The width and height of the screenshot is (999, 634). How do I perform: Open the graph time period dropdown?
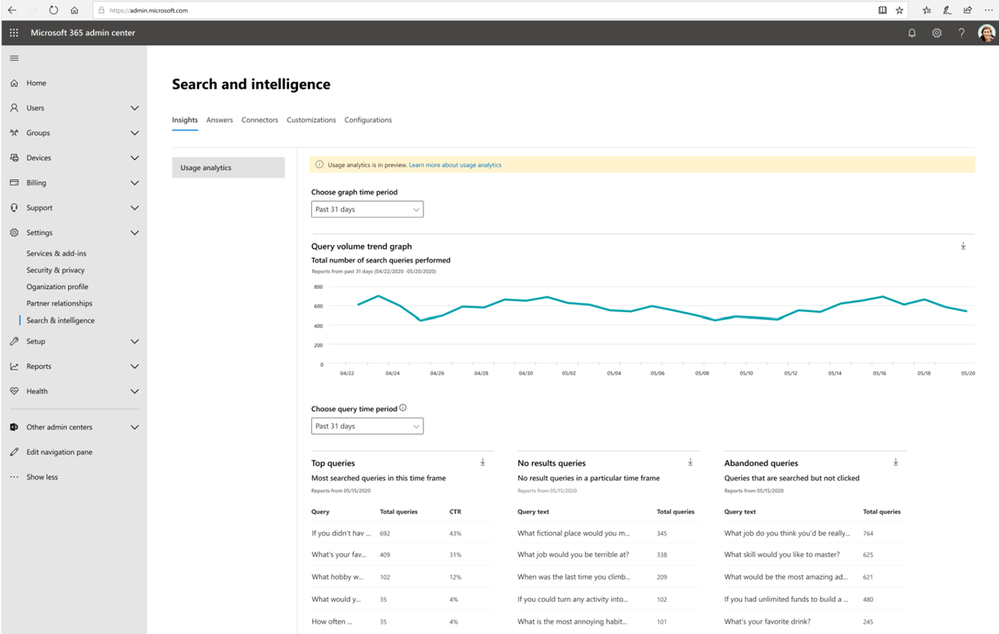[x=367, y=209]
